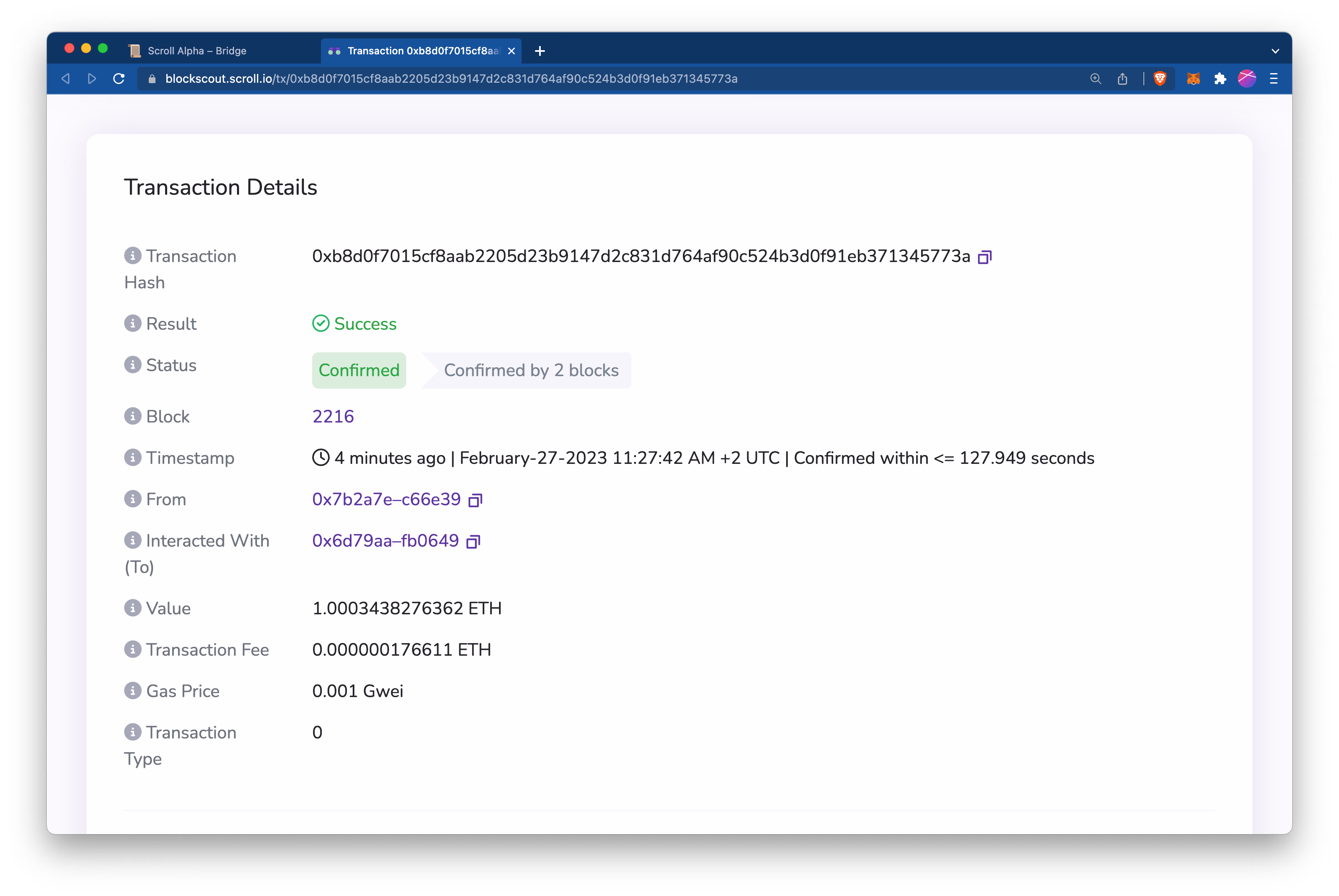Screen dimensions: 1339x896
Task: Open the extensions puzzle icon
Action: coord(1219,79)
